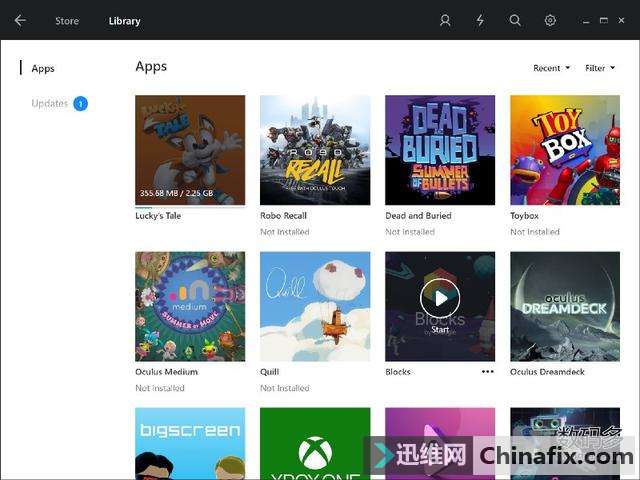Expand the Filter dropdown
The height and width of the screenshot is (480, 640).
tap(600, 68)
